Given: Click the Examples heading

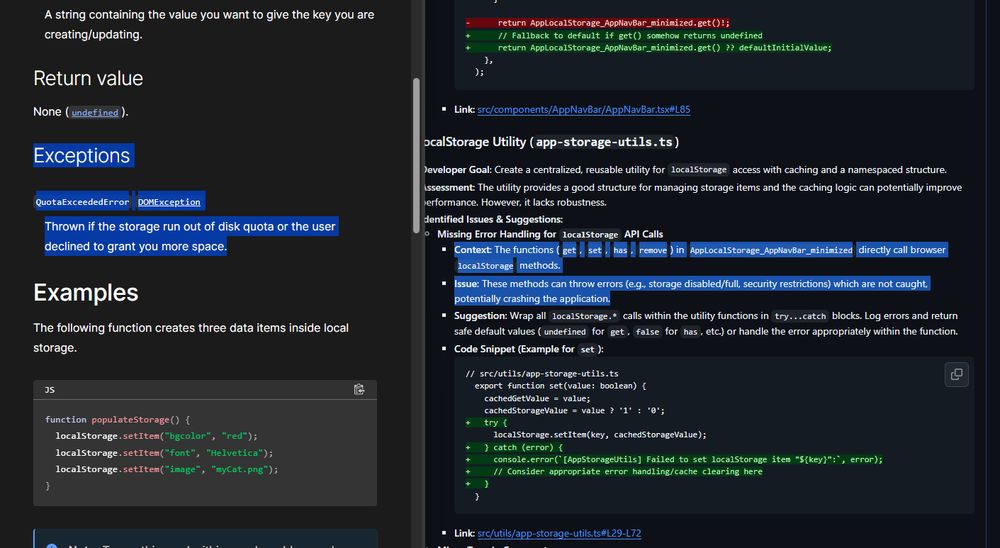Looking at the screenshot, I should [85, 292].
